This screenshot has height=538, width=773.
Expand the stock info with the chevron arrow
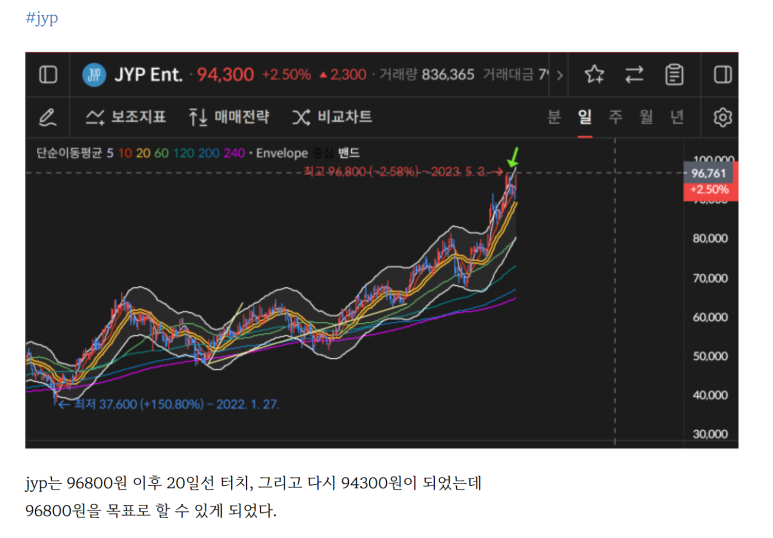[560, 75]
